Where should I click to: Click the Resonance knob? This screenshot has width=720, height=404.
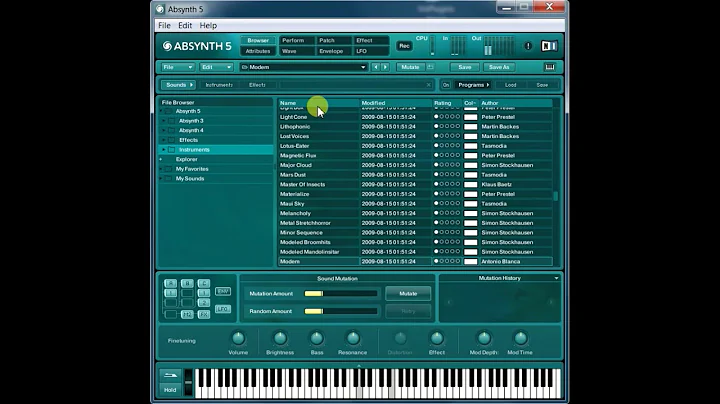click(353, 338)
